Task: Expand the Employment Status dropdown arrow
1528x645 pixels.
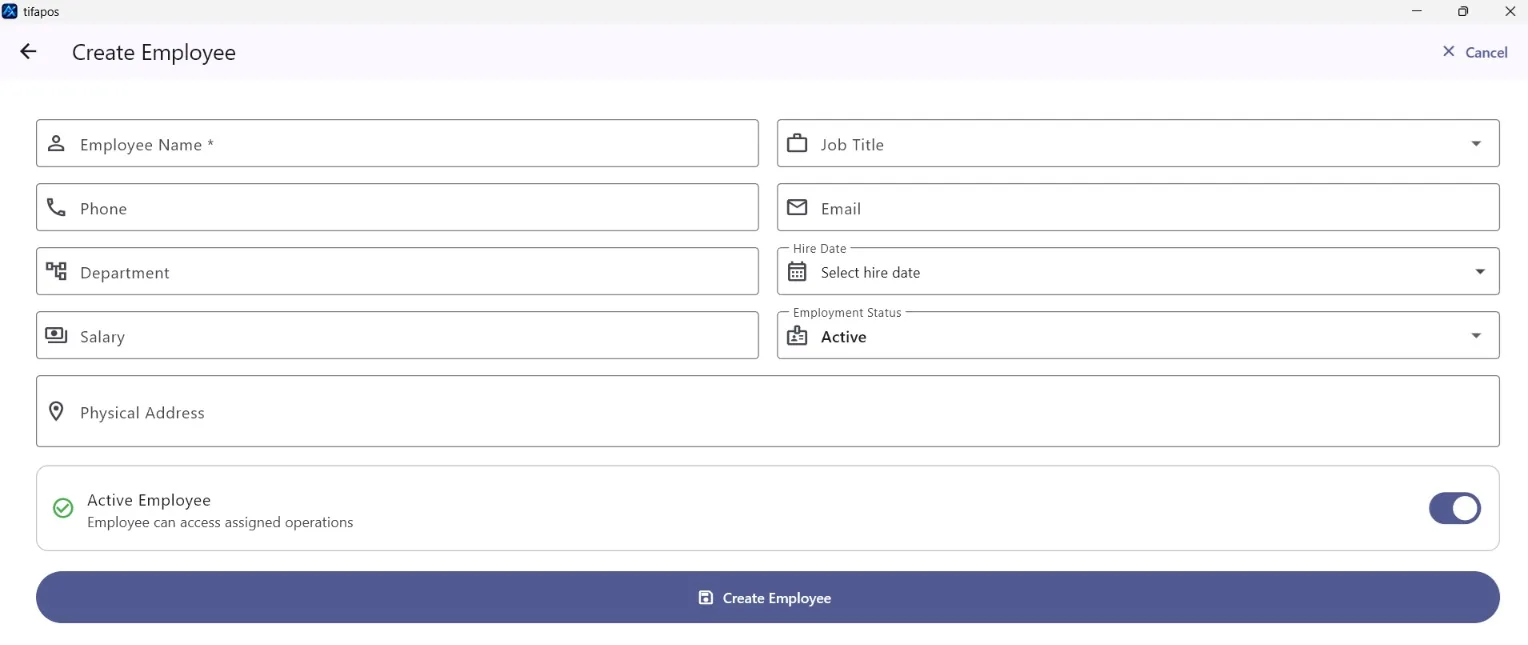Action: (1476, 336)
